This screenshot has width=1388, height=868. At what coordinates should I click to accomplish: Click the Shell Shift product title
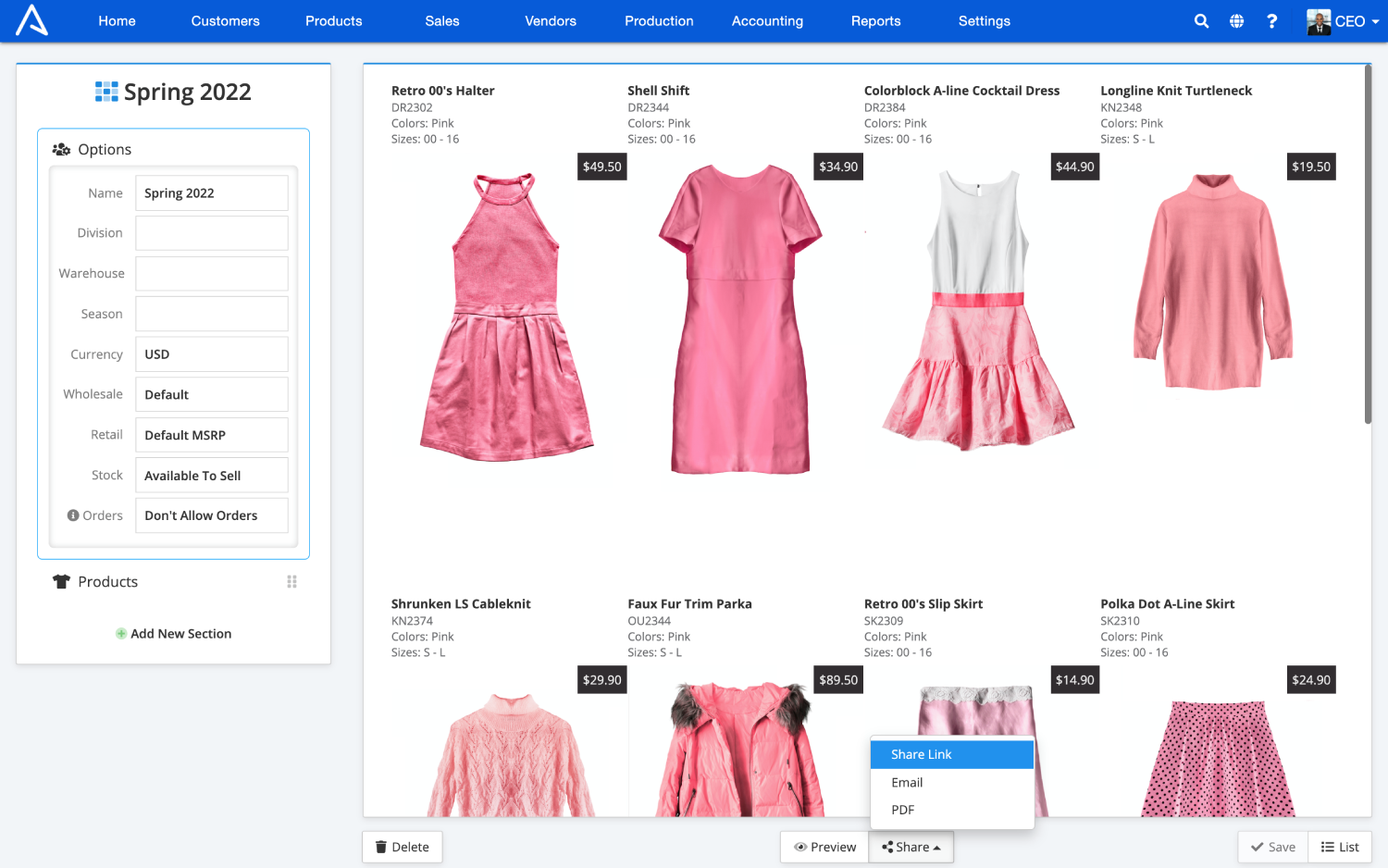(x=659, y=91)
